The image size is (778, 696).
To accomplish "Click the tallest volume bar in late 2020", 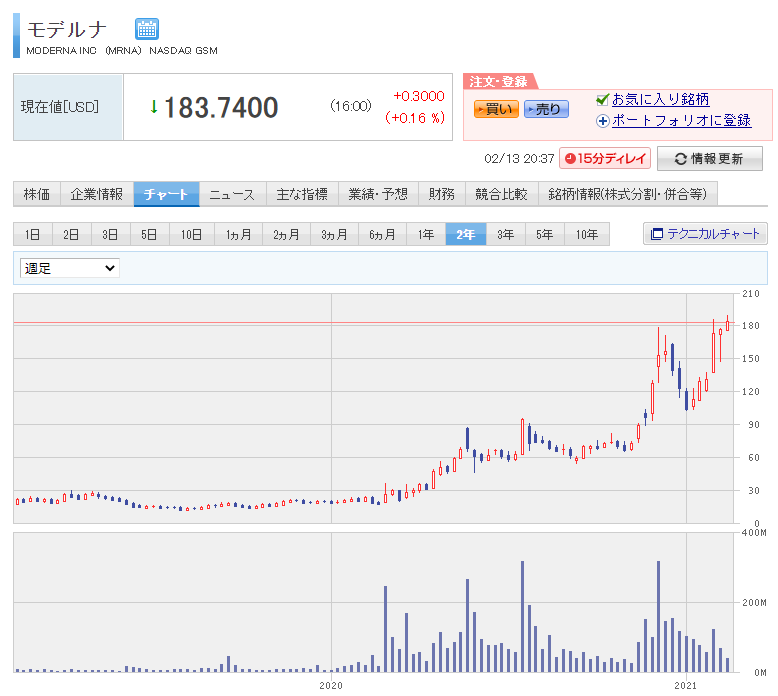I will click(658, 617).
